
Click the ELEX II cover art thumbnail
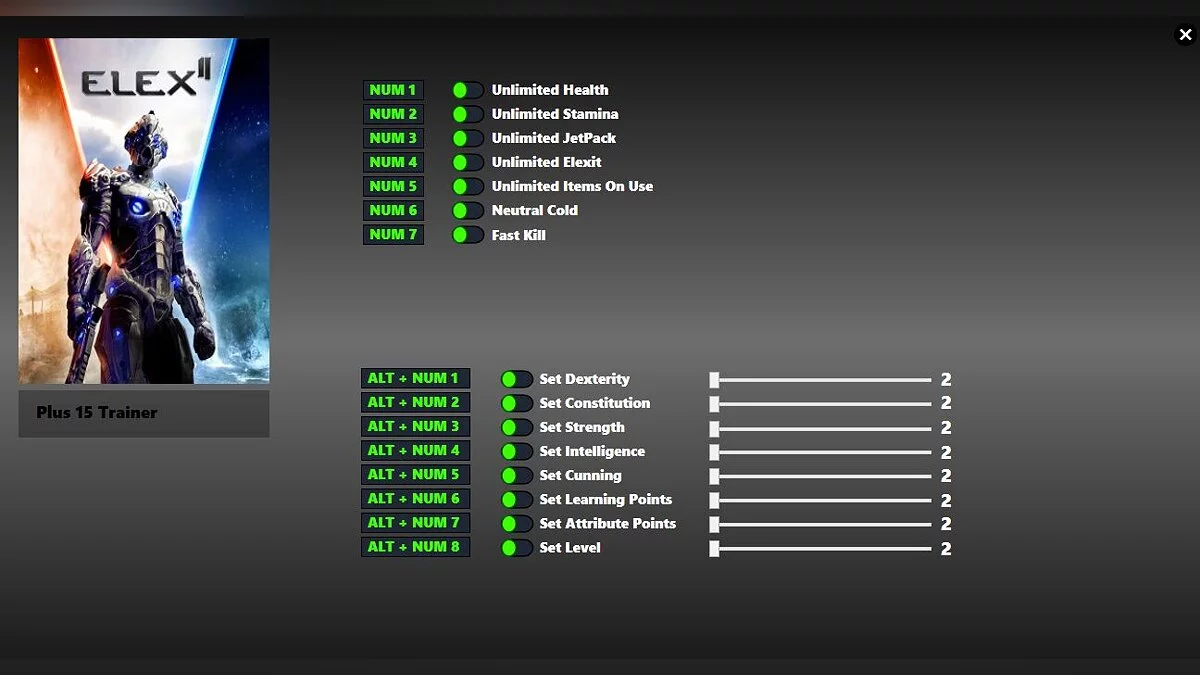coord(144,211)
